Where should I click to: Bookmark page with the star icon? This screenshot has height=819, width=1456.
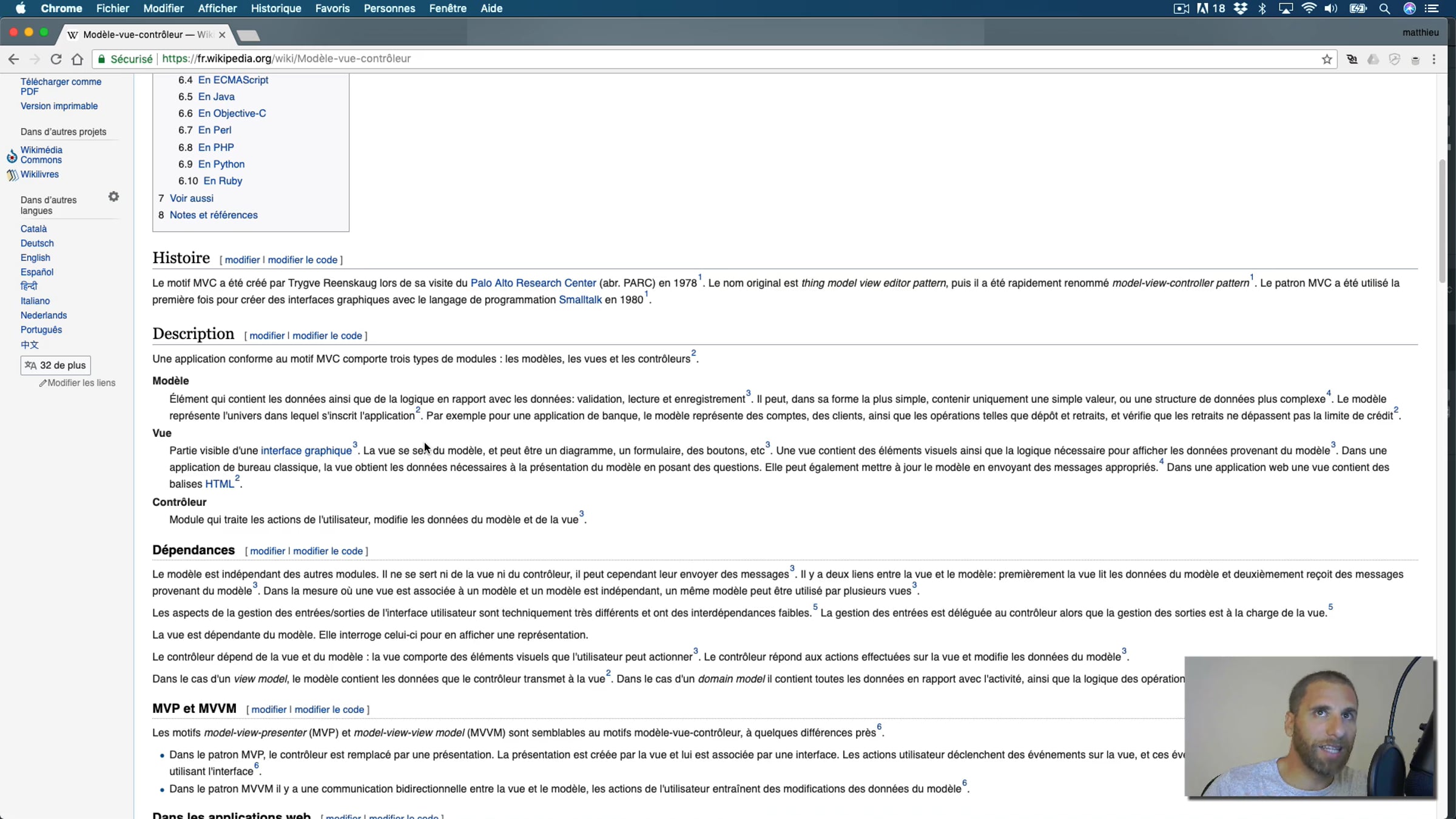click(x=1327, y=59)
